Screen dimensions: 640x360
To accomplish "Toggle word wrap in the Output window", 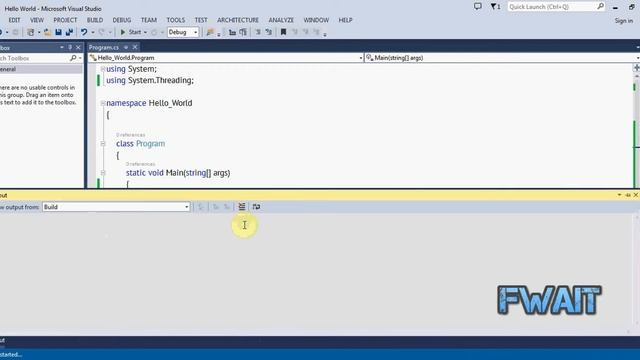I will coord(256,207).
